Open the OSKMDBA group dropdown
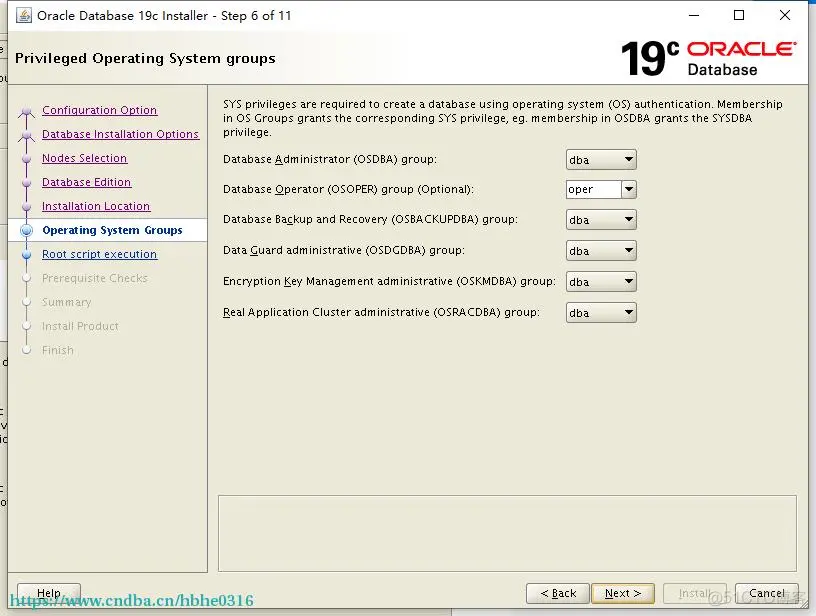This screenshot has width=816, height=616. coord(601,281)
